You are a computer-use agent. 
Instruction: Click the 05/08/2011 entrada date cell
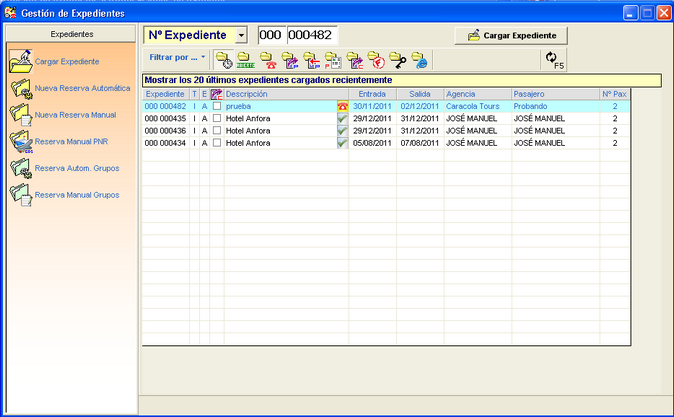pos(373,143)
